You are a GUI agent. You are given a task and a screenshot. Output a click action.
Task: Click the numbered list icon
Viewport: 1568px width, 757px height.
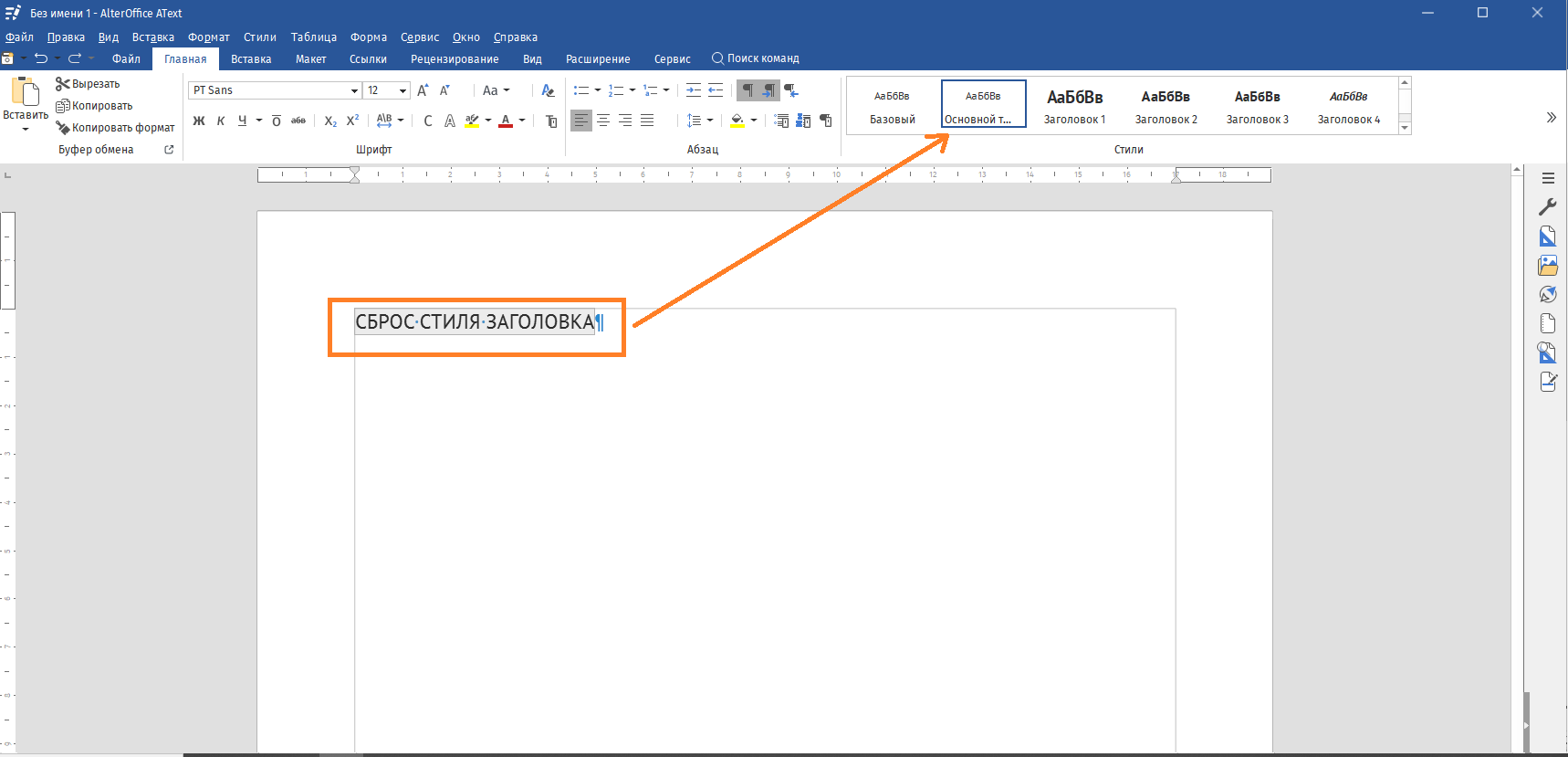tap(616, 90)
